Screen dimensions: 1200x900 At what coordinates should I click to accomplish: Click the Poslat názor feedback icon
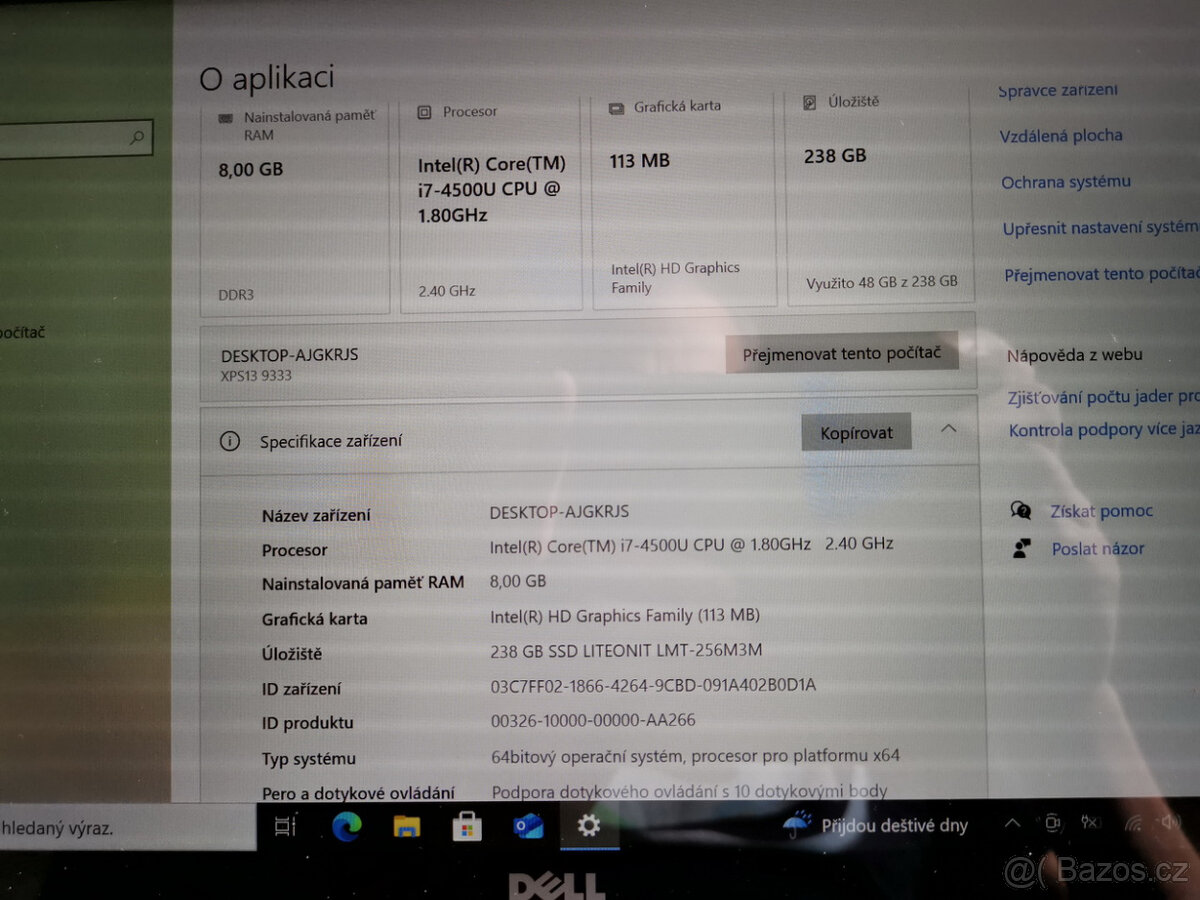tap(1021, 548)
